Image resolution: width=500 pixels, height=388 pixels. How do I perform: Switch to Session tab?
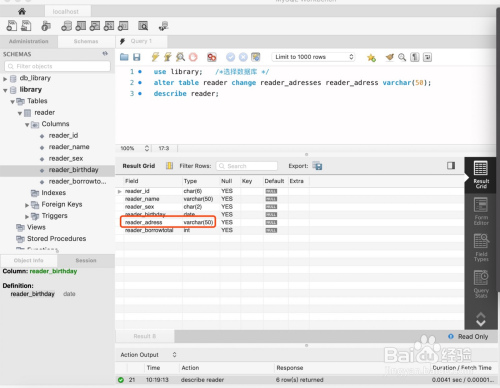pyautogui.click(x=86, y=260)
